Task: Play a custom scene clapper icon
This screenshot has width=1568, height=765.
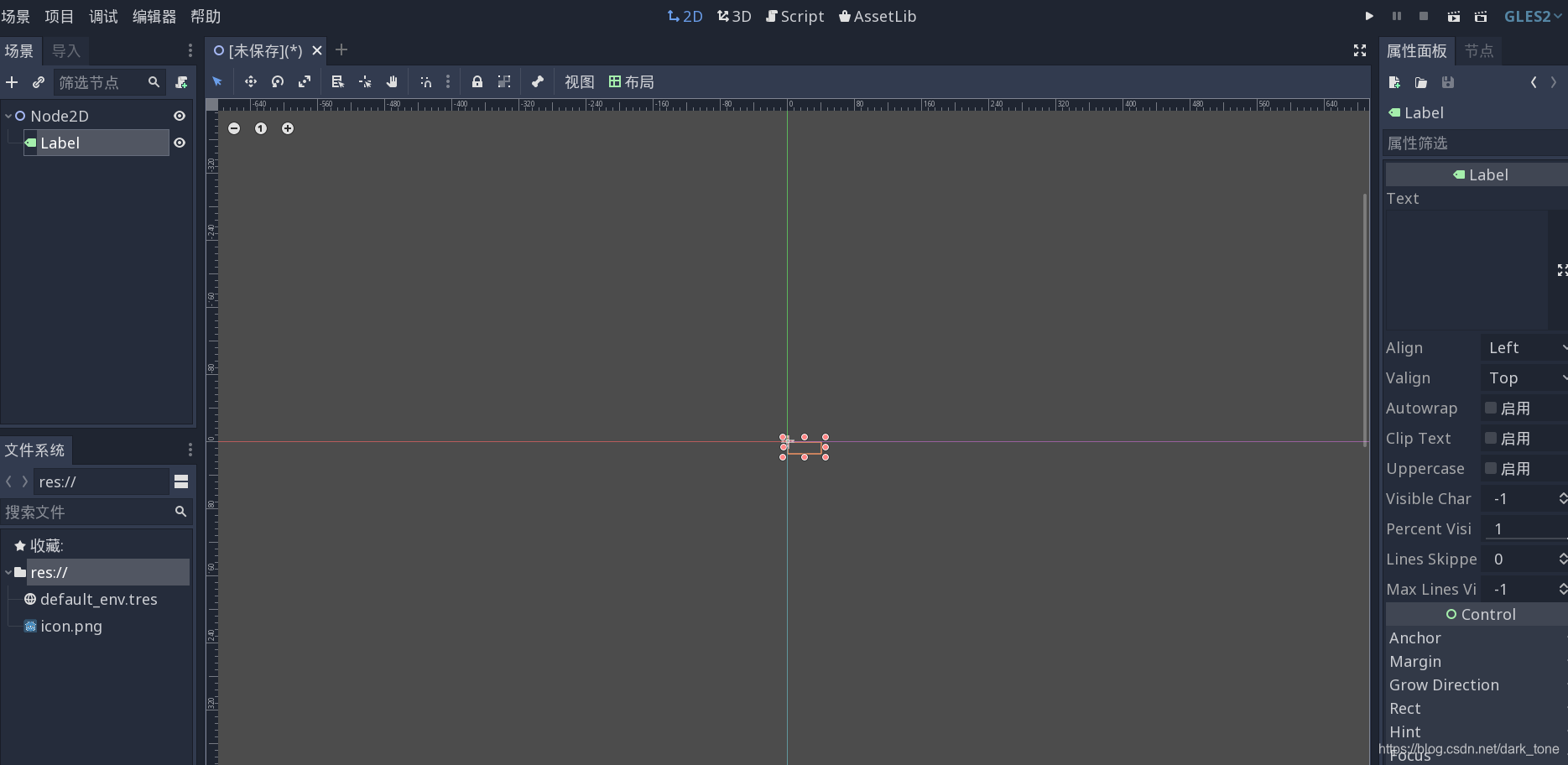Action: click(1481, 16)
